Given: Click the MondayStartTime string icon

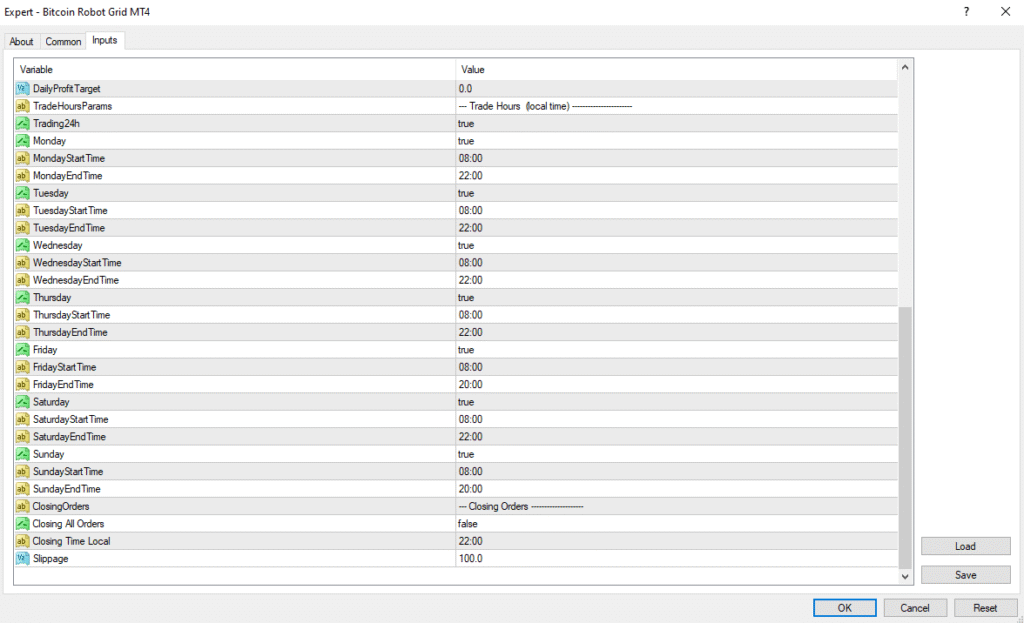Looking at the screenshot, I should pos(23,158).
